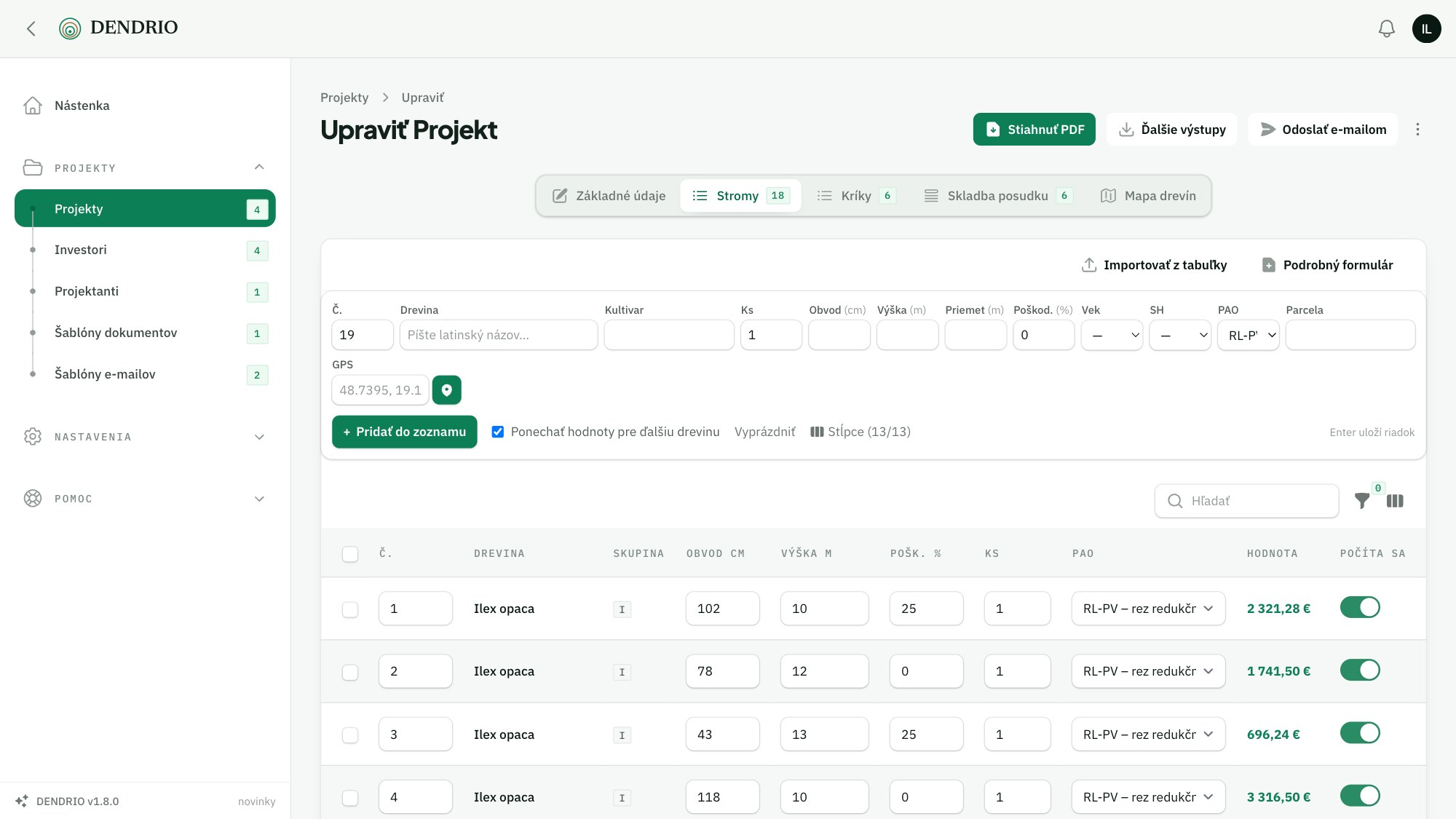Screen dimensions: 1456x819
Task: Open the three-dot more options menu
Action: pyautogui.click(x=1417, y=130)
